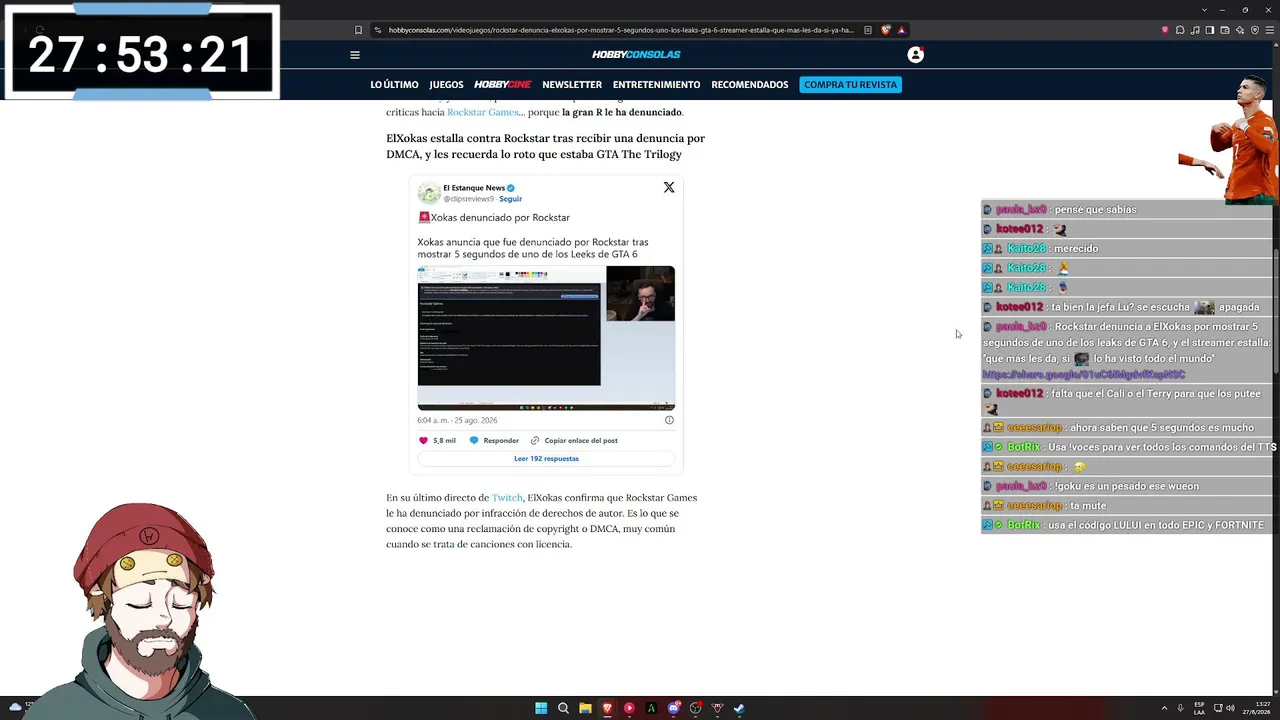Screen dimensions: 1280x720
Task: Click the taskbar microphone icon
Action: 1180,708
